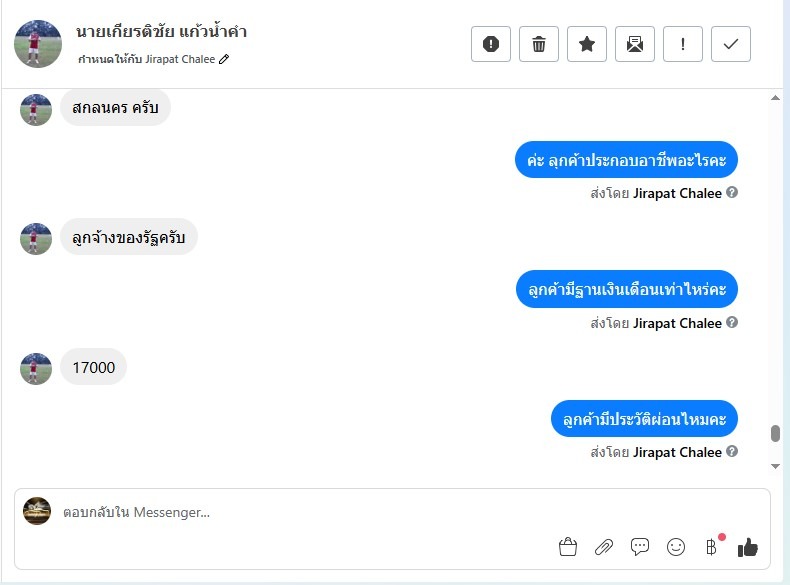790x585 pixels.
Task: Click the Baht payment request icon
Action: pos(711,547)
